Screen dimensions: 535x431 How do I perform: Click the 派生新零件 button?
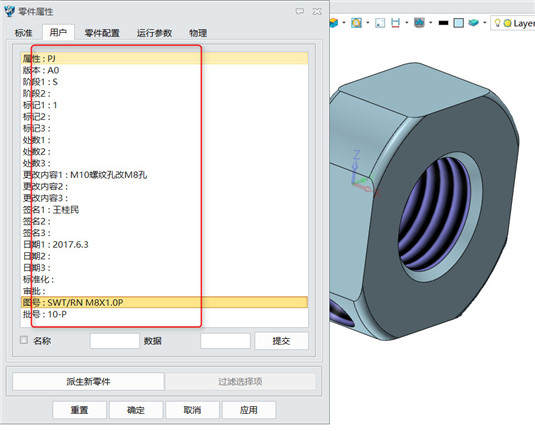pyautogui.click(x=88, y=382)
